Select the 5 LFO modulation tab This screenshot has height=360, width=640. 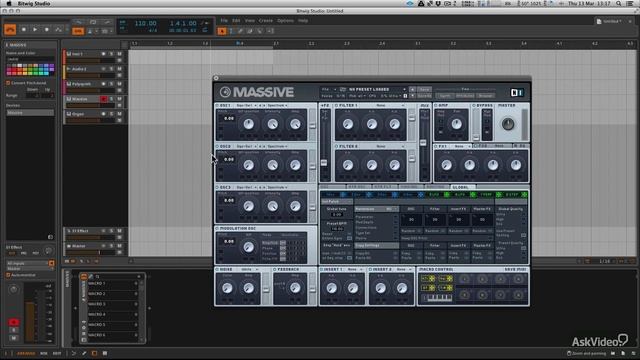click(x=434, y=195)
